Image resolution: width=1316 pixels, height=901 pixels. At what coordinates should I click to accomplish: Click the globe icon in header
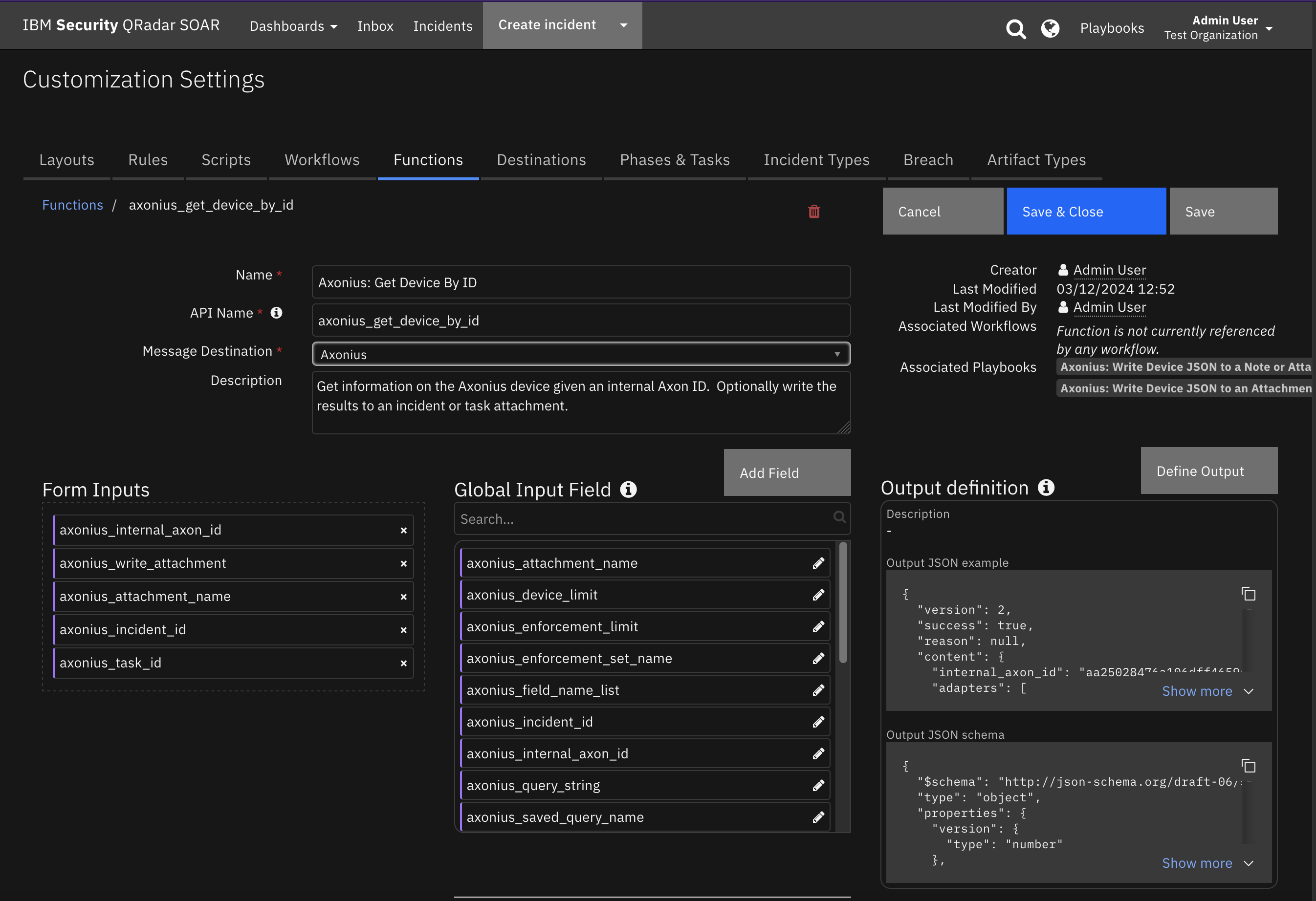(x=1050, y=28)
